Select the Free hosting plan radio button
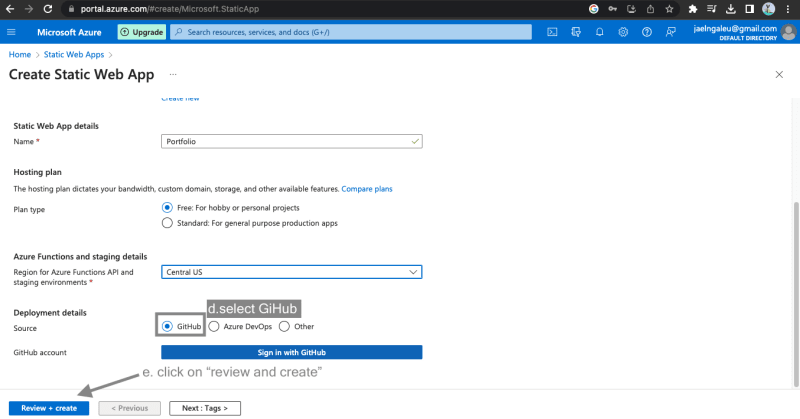800x419 pixels. (167, 208)
